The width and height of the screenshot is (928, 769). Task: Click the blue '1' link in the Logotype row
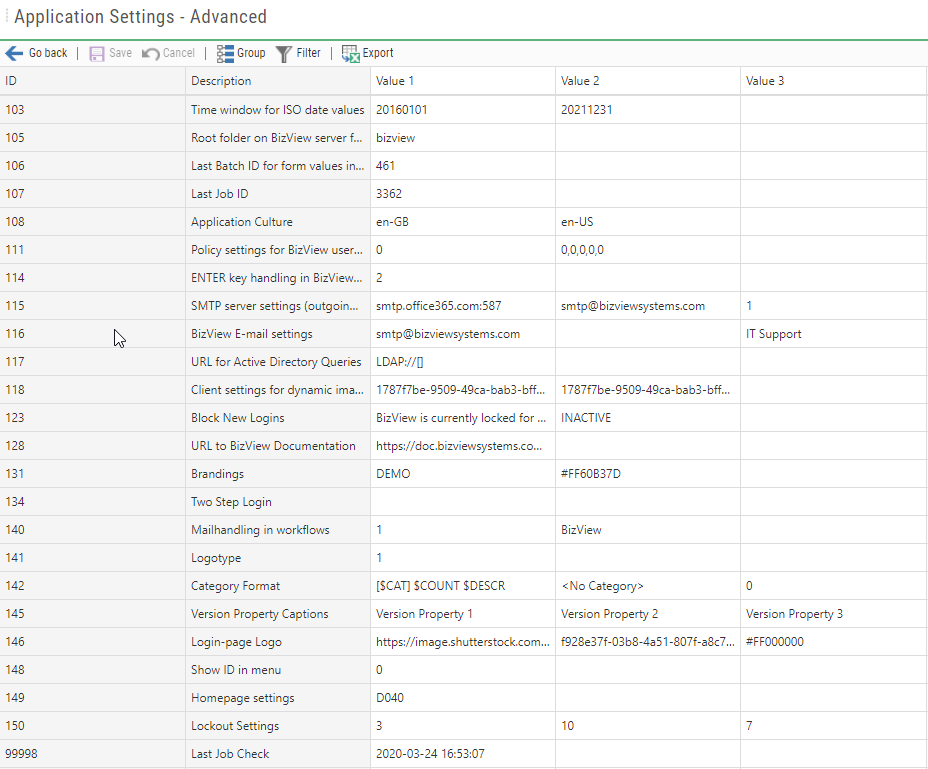point(379,557)
